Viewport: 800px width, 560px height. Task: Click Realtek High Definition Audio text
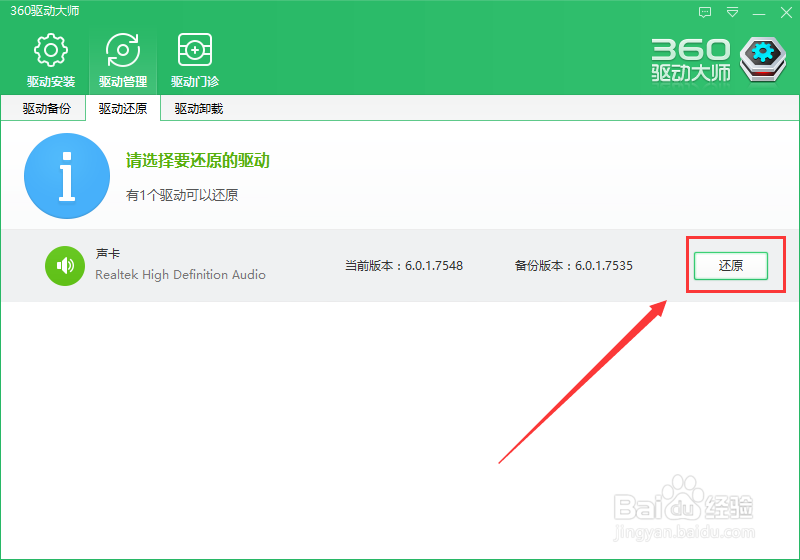coord(180,275)
